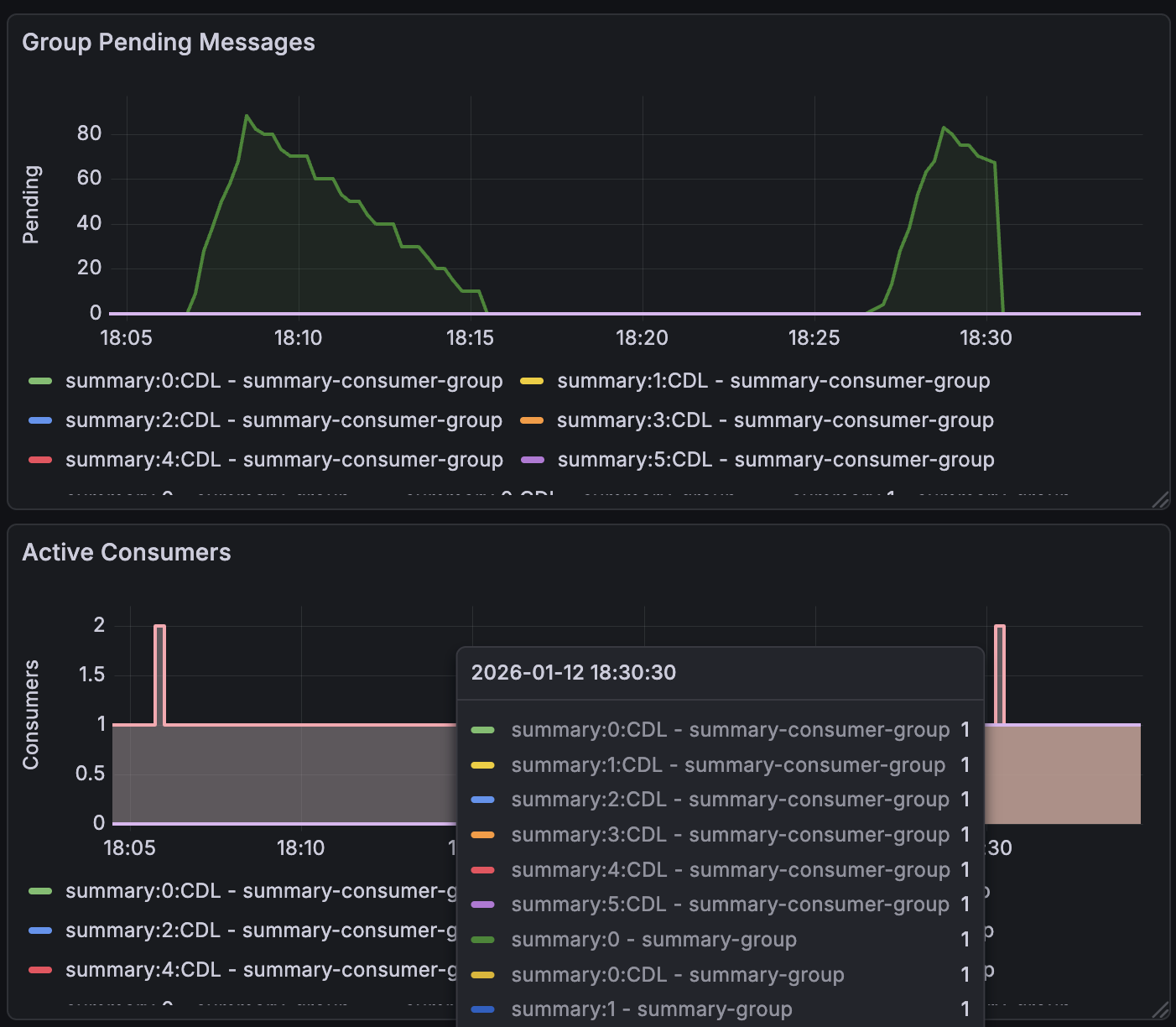Viewport: 1176px width, 1027px height.
Task: Click the Active Consumers panel resize corner
Action: point(1160,1010)
